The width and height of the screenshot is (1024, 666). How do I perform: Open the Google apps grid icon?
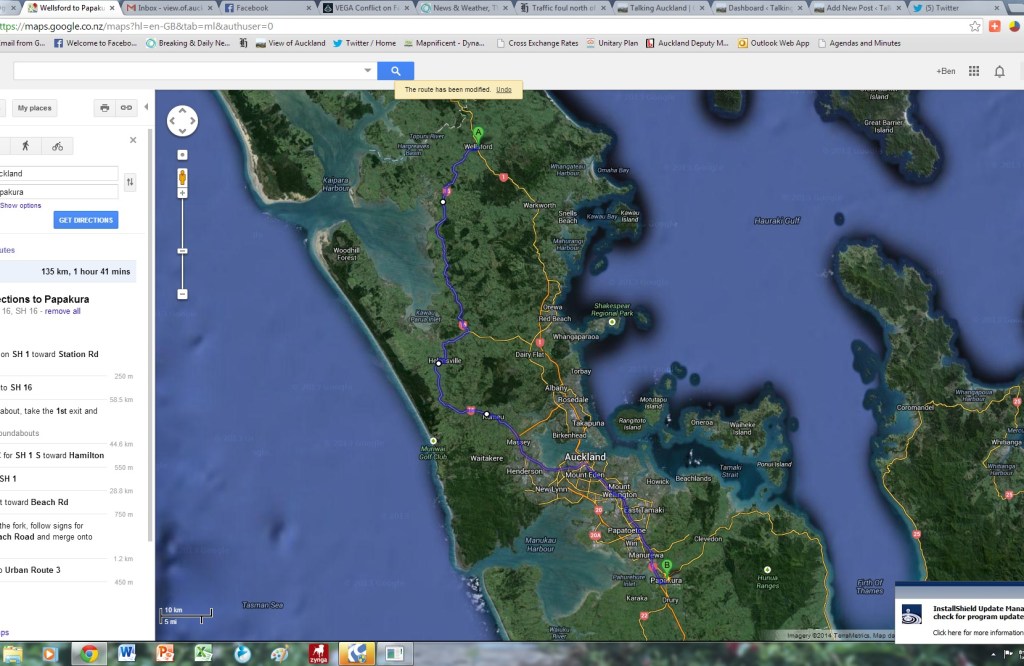point(973,71)
